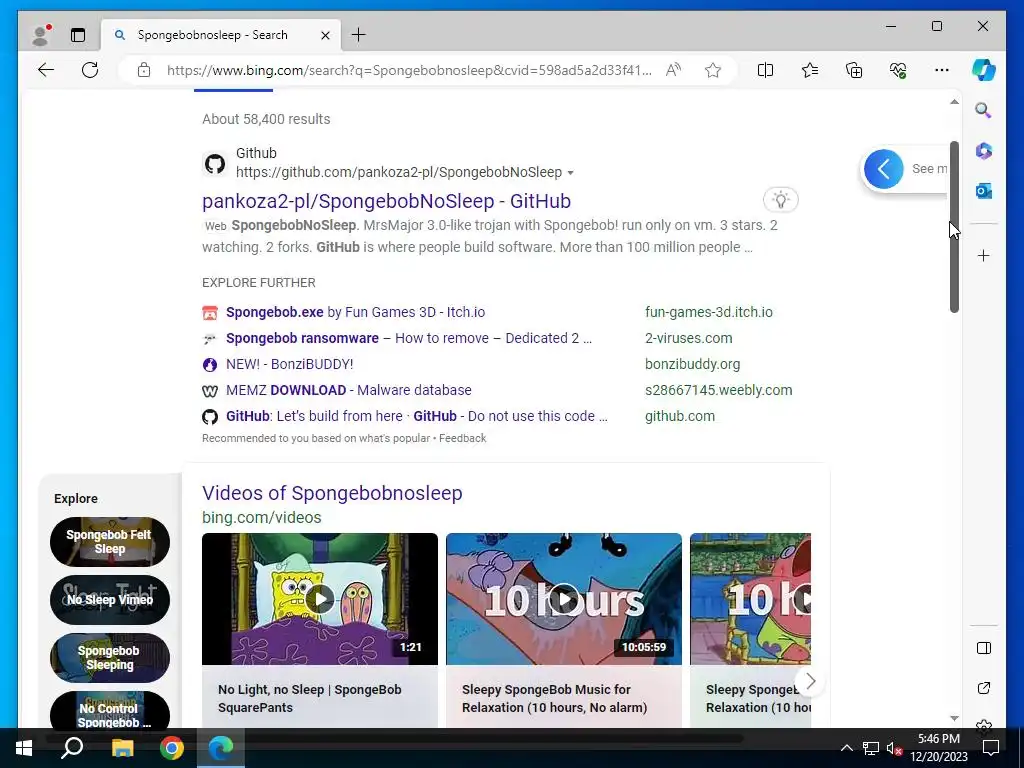Show hidden tray icons chevron
The width and height of the screenshot is (1024, 768).
846,748
